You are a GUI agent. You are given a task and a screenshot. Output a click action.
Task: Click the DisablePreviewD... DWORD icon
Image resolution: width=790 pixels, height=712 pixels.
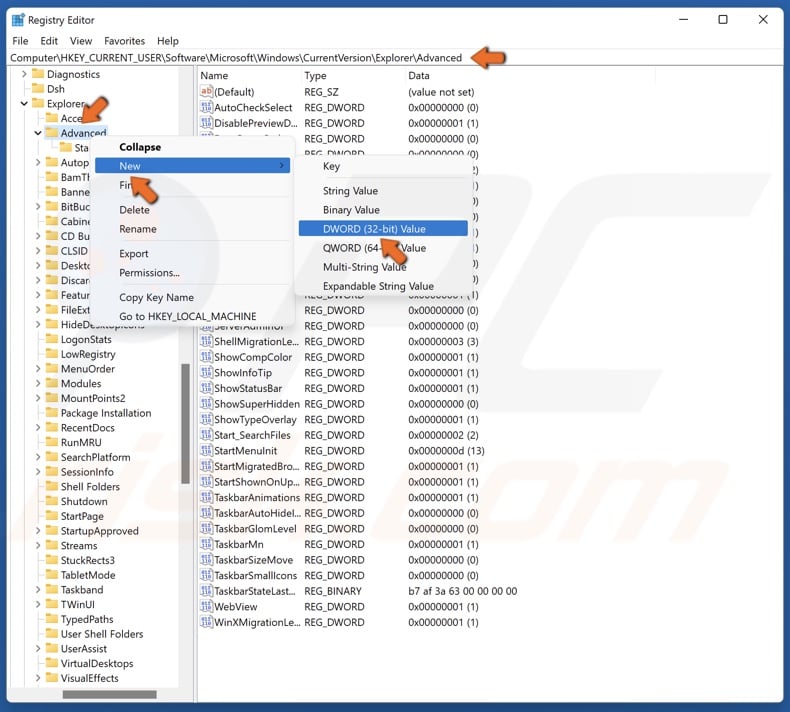click(x=206, y=123)
